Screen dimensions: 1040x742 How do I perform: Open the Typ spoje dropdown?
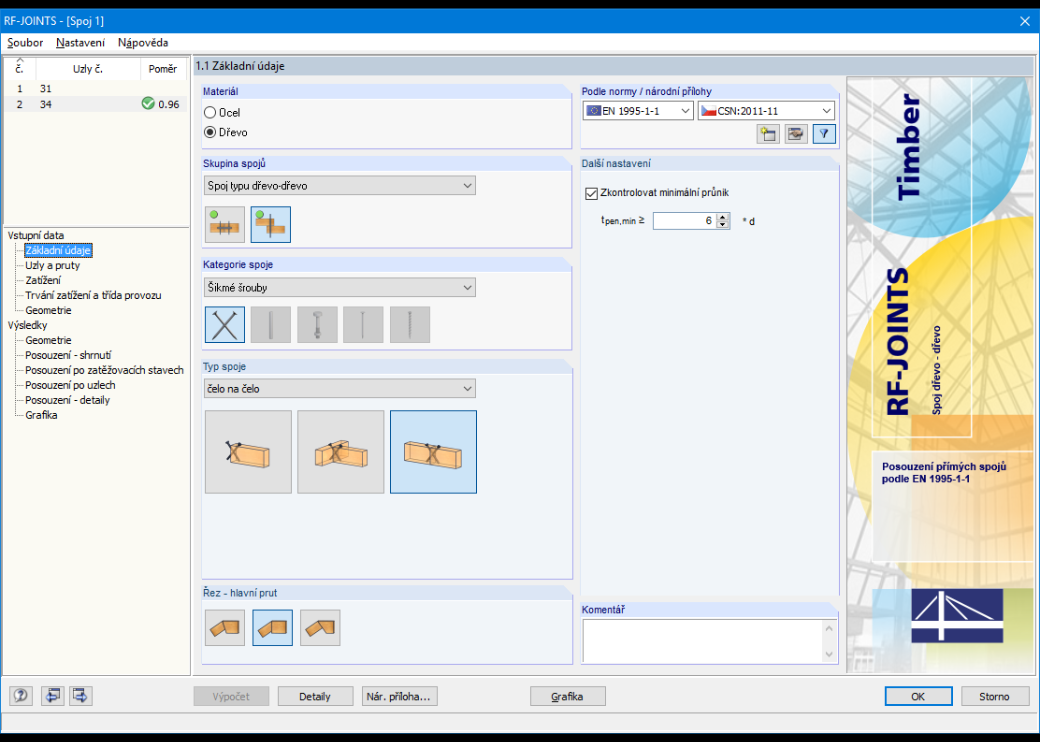340,389
